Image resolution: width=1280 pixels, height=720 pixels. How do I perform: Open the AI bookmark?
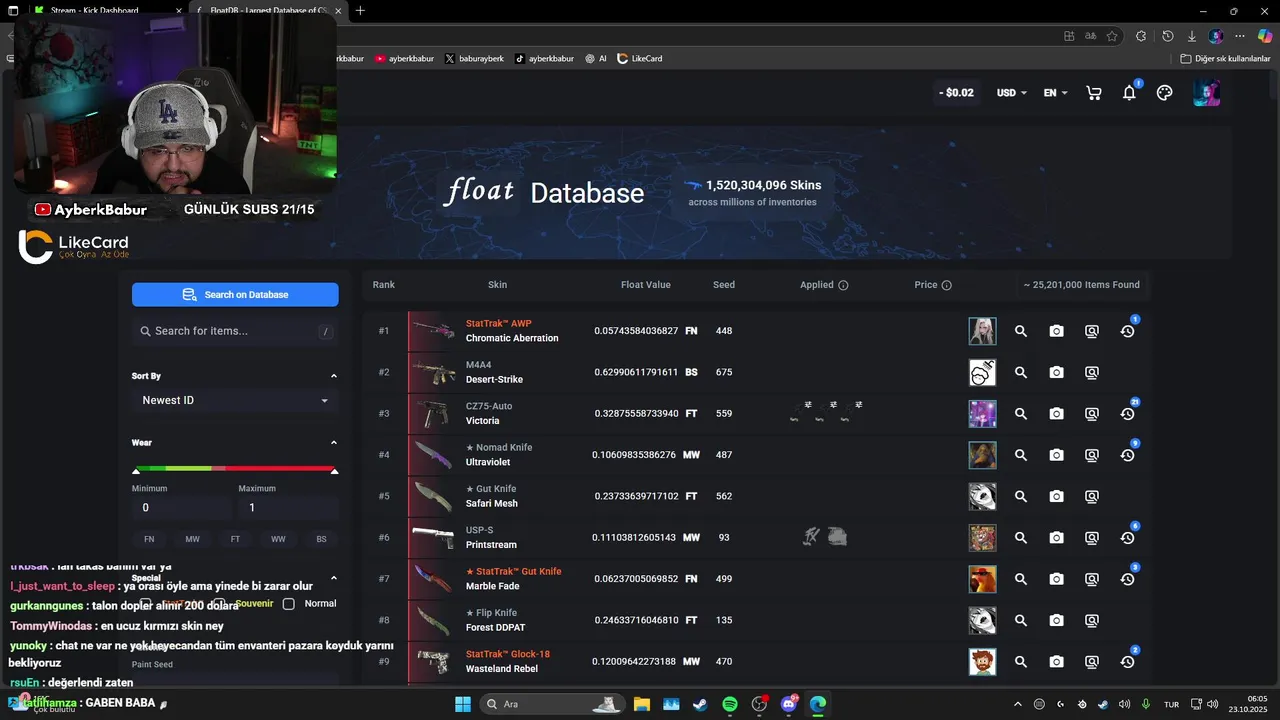596,59
